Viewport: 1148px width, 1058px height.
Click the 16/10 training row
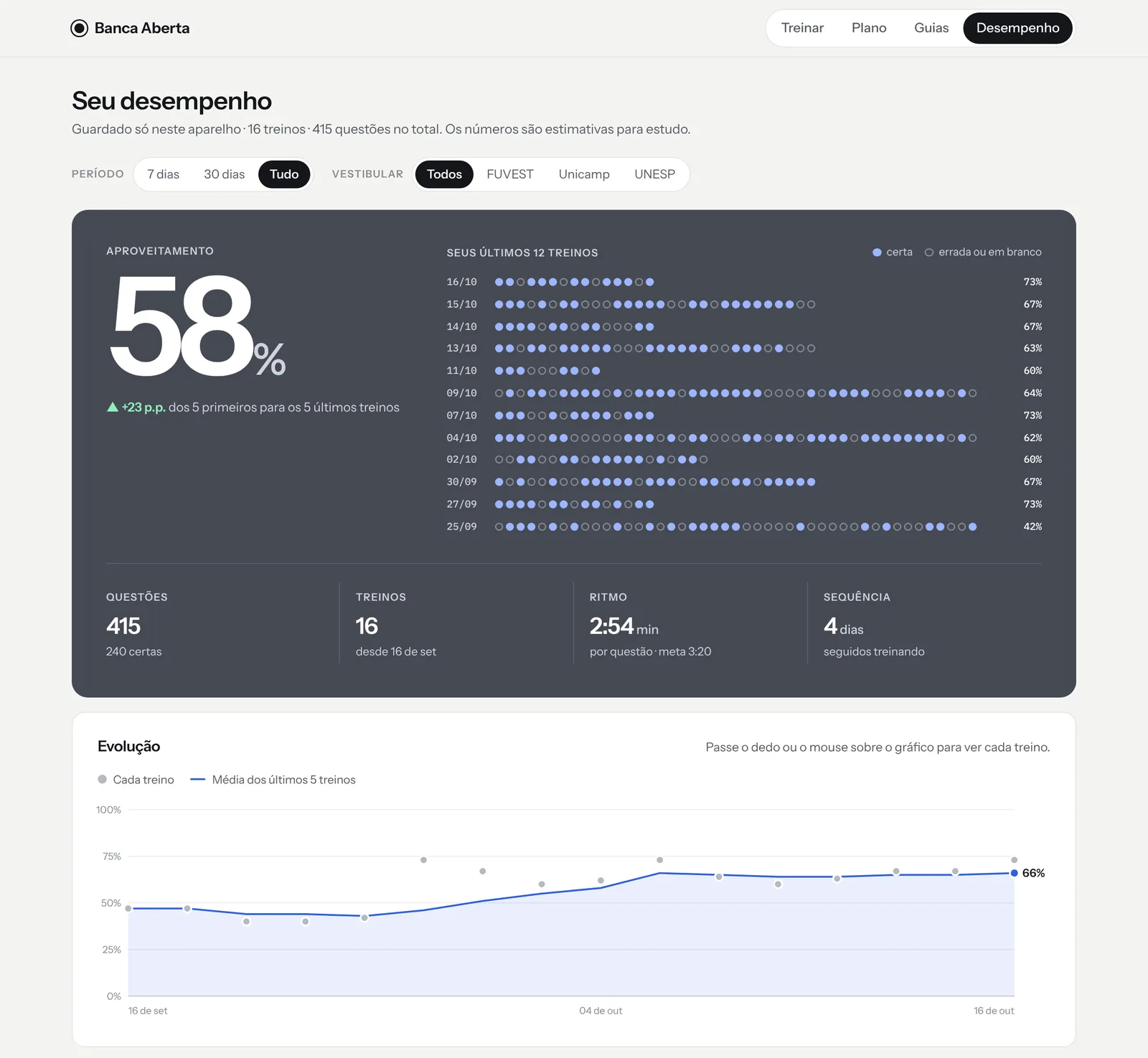pyautogui.click(x=744, y=282)
